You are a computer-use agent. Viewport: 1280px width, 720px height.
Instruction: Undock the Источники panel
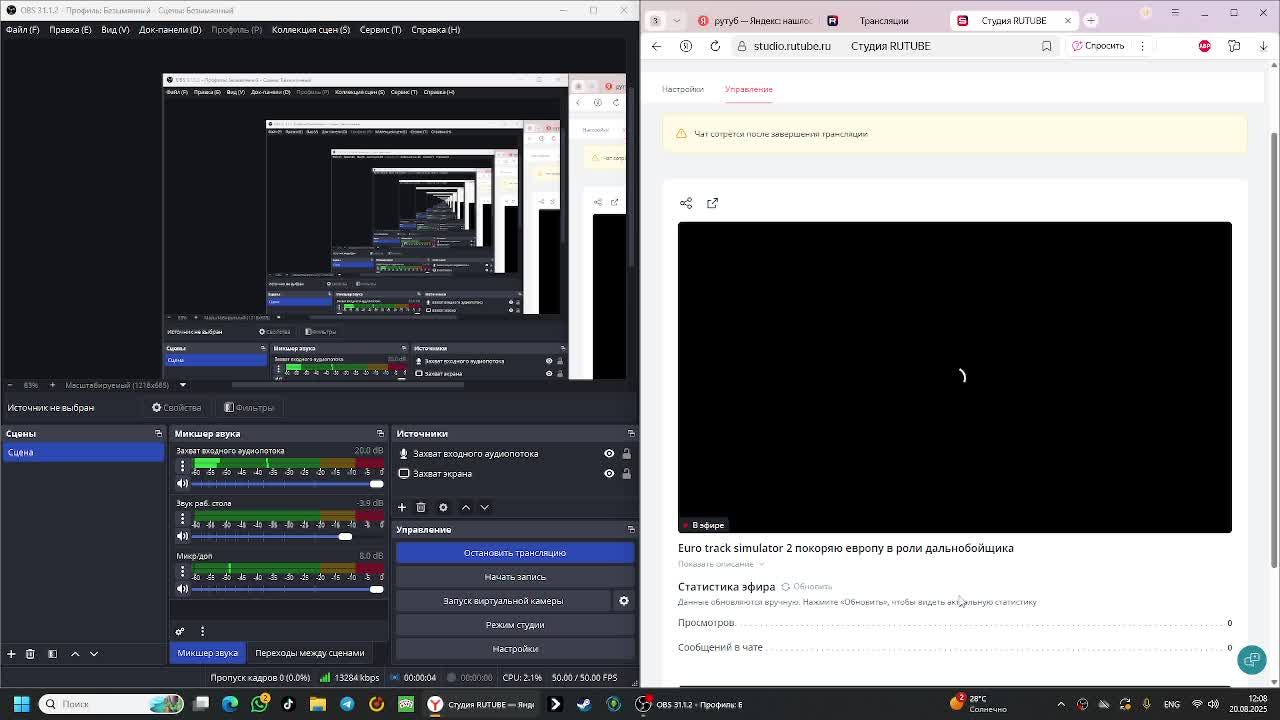click(x=631, y=434)
